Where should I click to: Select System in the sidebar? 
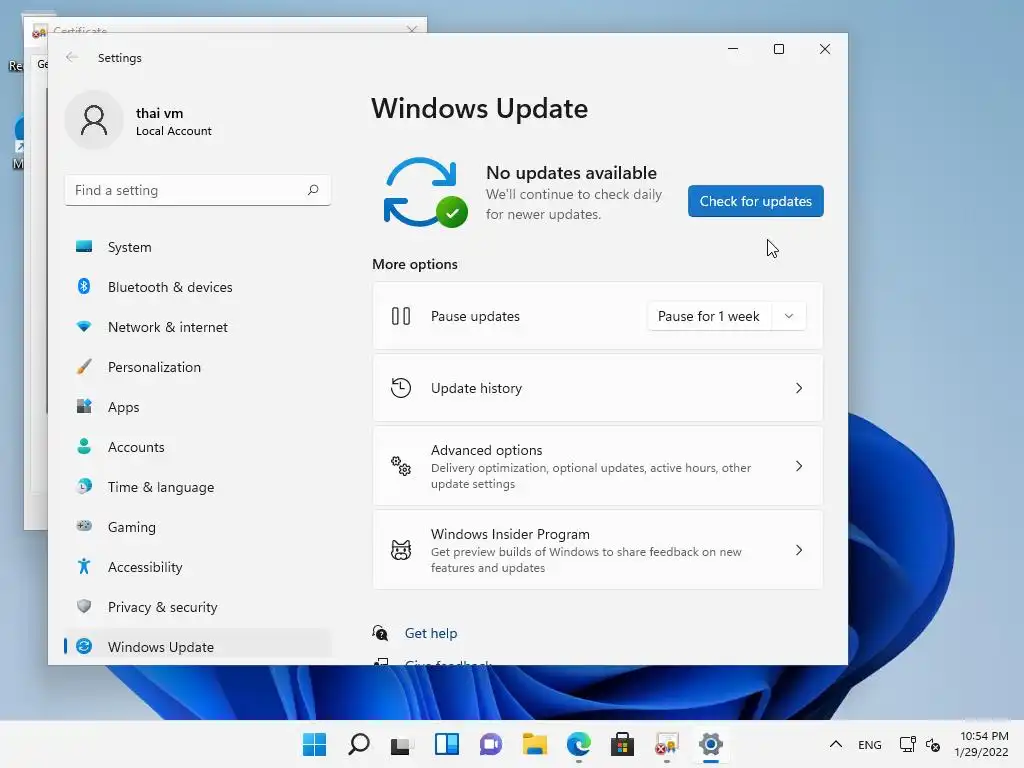(197, 247)
